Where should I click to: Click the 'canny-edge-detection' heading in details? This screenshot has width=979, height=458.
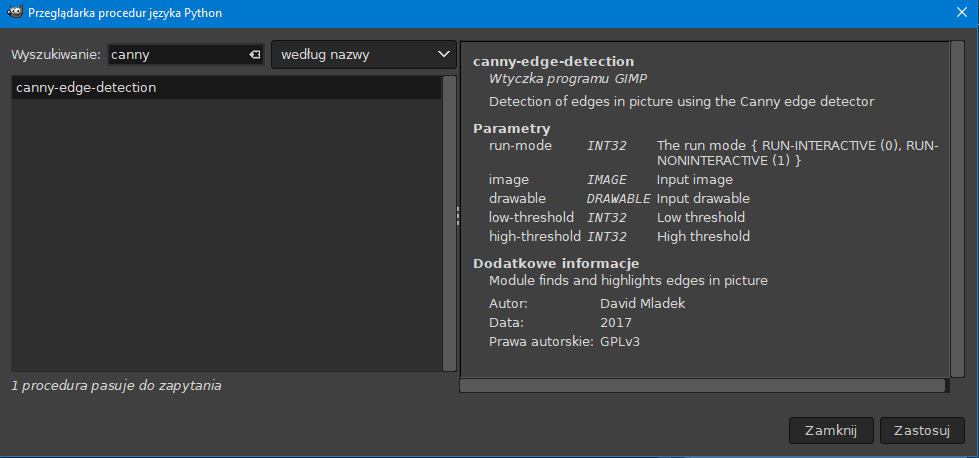pyautogui.click(x=553, y=61)
